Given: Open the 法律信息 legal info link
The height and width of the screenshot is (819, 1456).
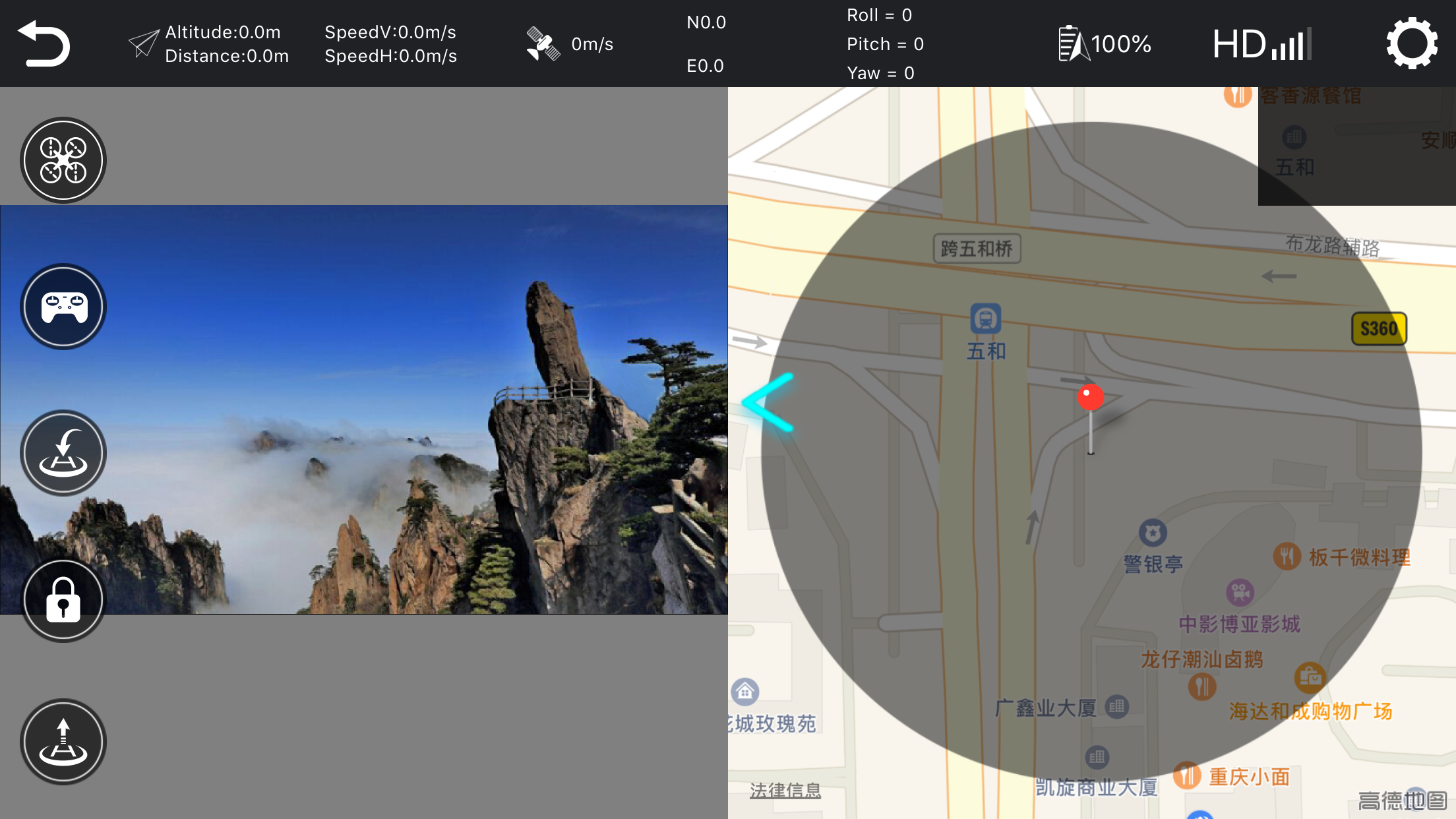Looking at the screenshot, I should (785, 790).
